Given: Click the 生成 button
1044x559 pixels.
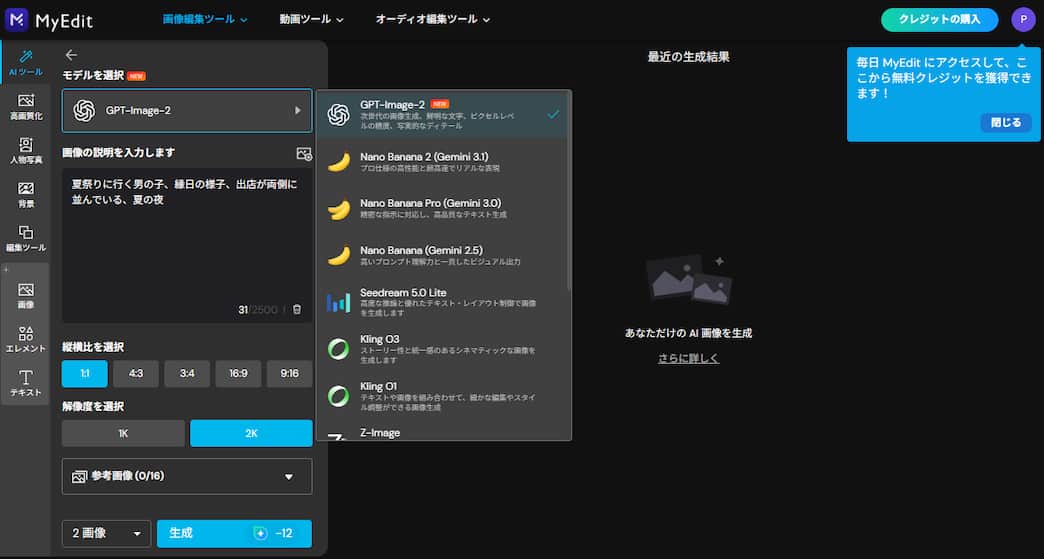Looking at the screenshot, I should [234, 534].
